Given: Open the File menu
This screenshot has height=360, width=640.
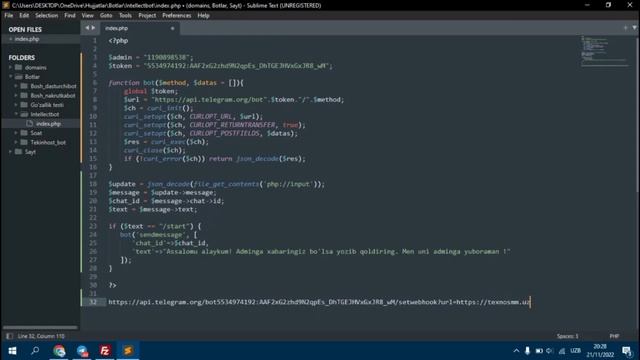Looking at the screenshot, I should coord(9,16).
